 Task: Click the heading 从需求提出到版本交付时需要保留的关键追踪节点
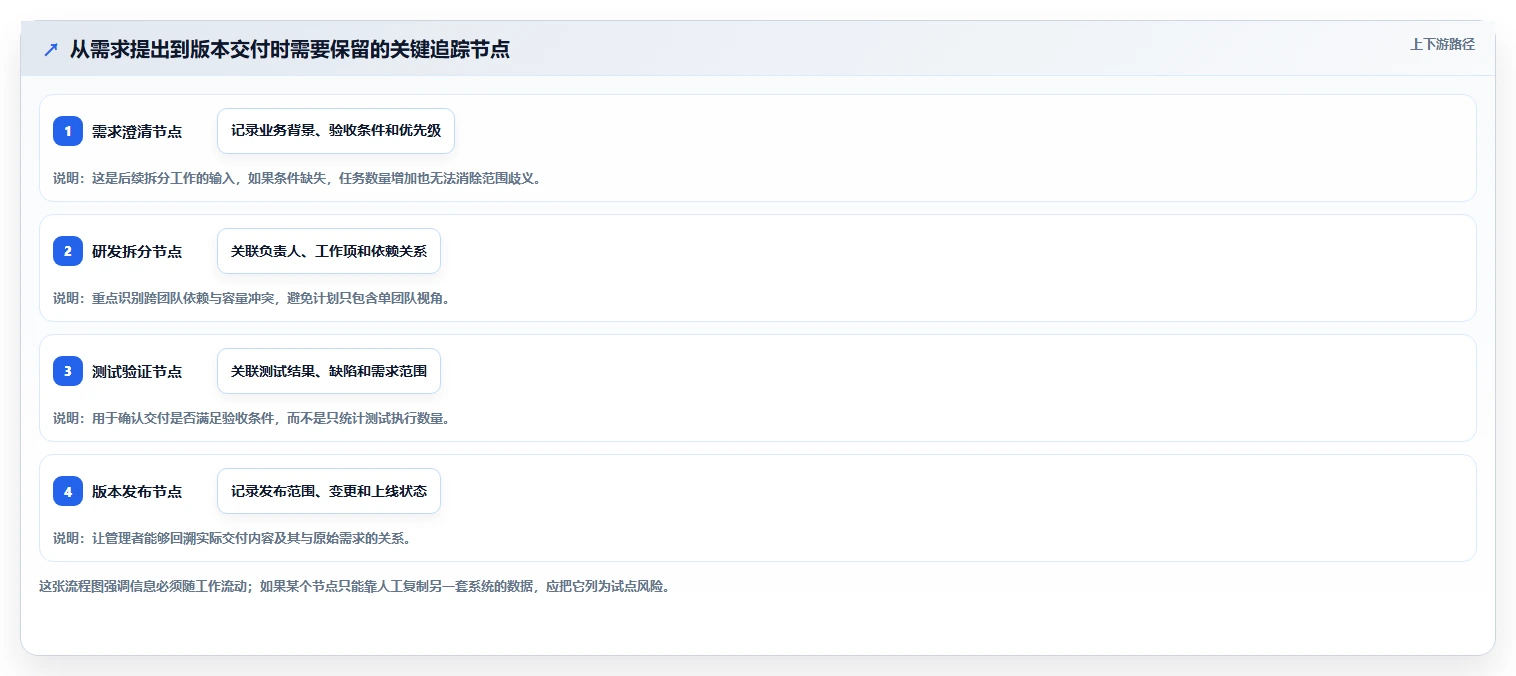pos(290,50)
